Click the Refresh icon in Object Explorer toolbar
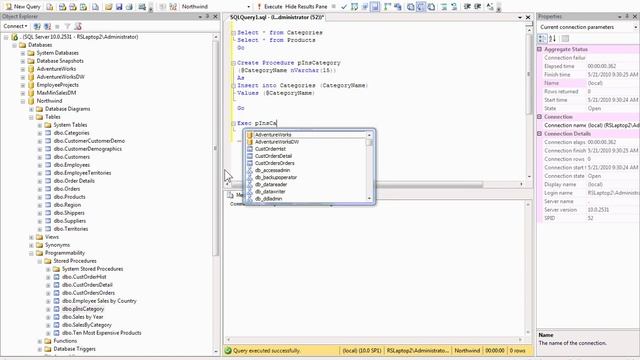The width and height of the screenshot is (640, 360). [x=78, y=26]
